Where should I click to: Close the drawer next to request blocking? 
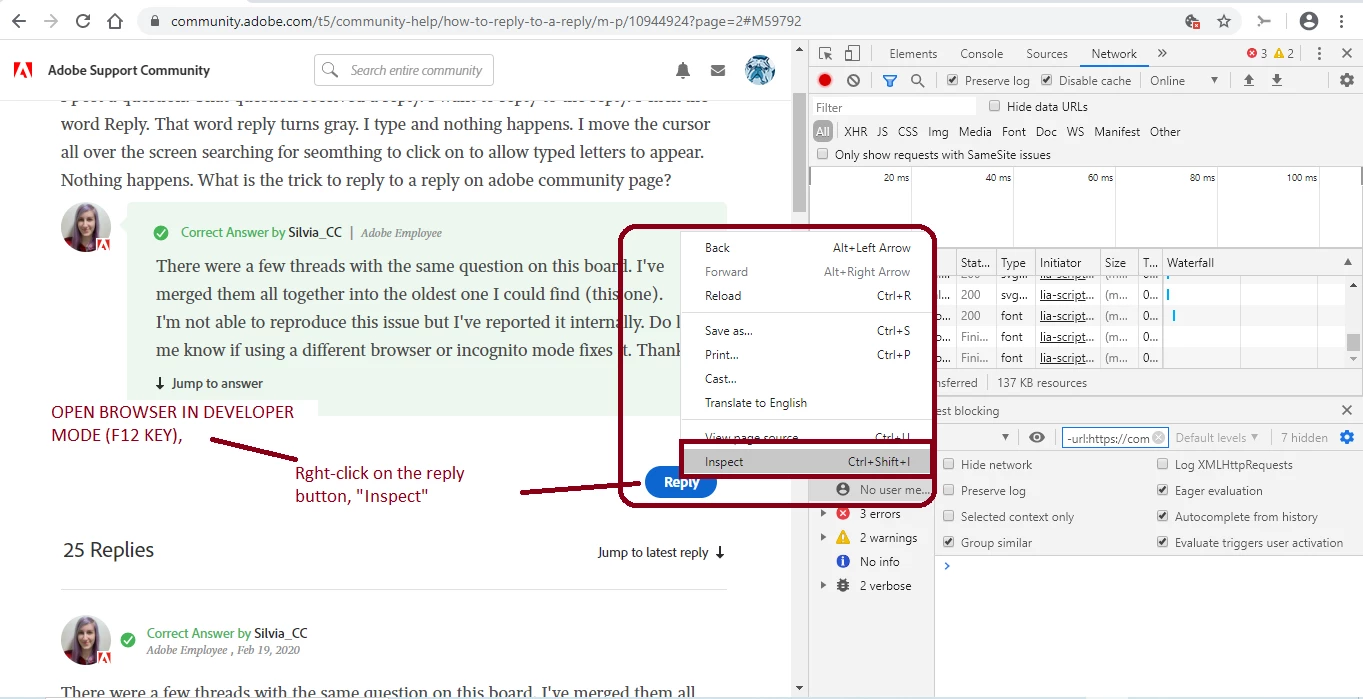[x=1347, y=411]
